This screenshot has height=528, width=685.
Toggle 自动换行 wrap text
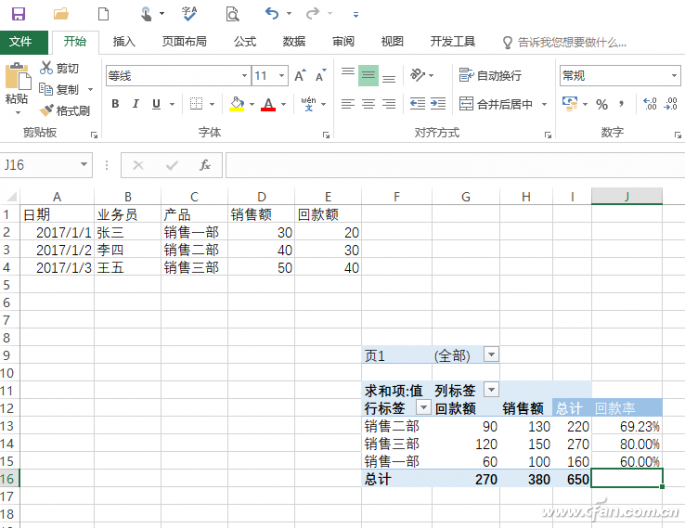pos(490,76)
